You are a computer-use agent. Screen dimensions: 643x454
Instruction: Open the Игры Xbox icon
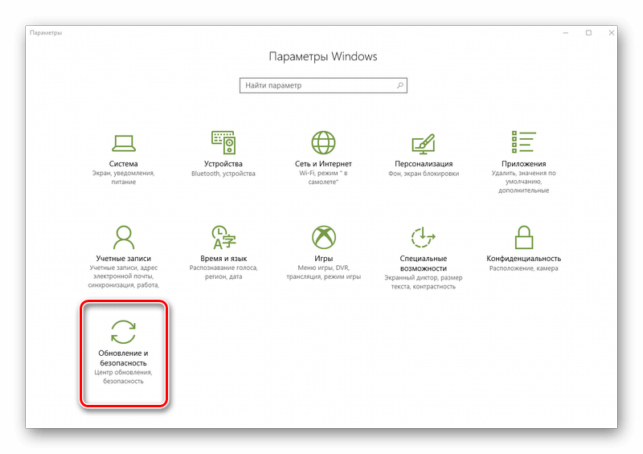point(324,237)
